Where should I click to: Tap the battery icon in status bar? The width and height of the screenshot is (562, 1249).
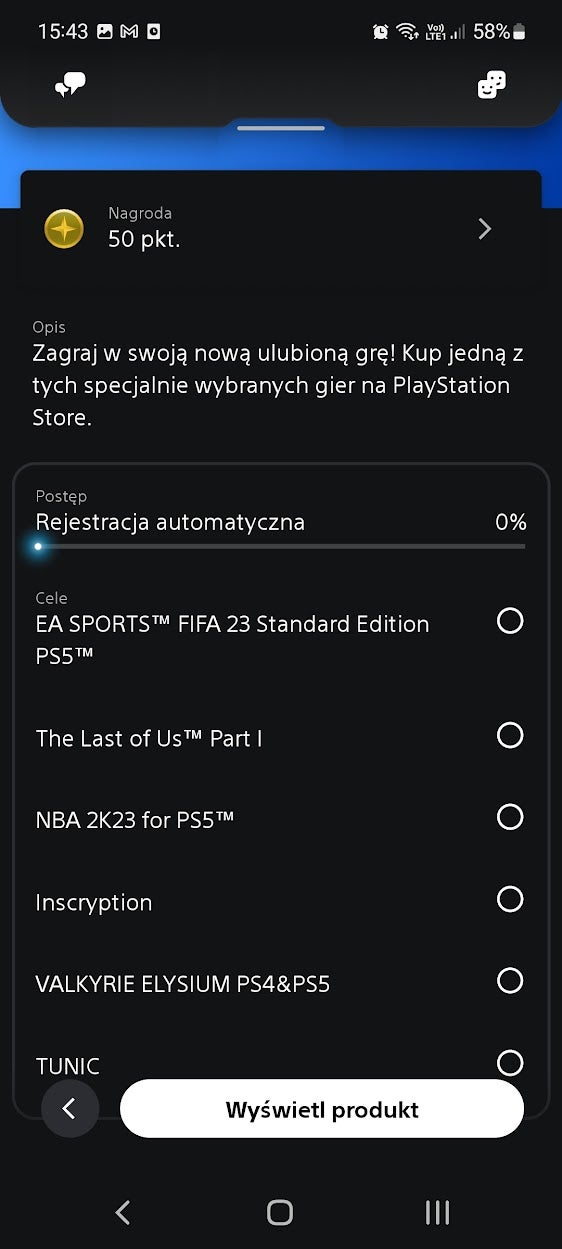(519, 32)
